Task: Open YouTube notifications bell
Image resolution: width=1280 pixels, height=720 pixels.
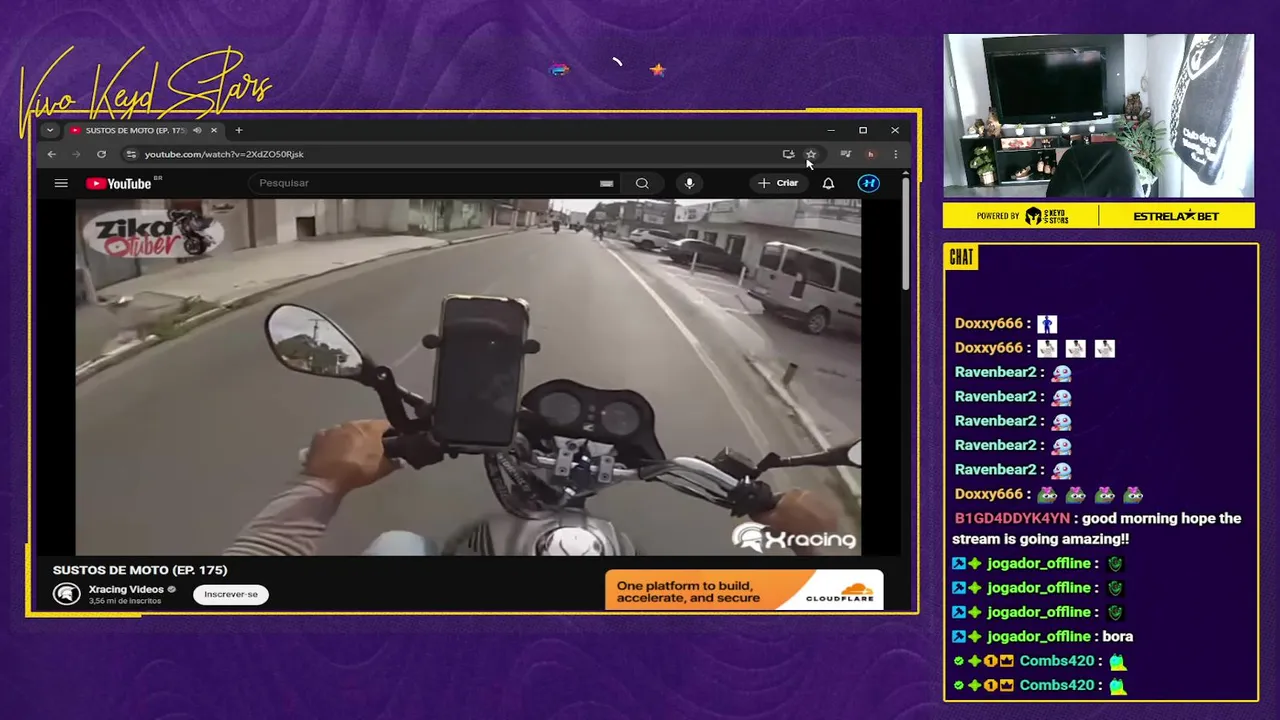Action: (828, 183)
